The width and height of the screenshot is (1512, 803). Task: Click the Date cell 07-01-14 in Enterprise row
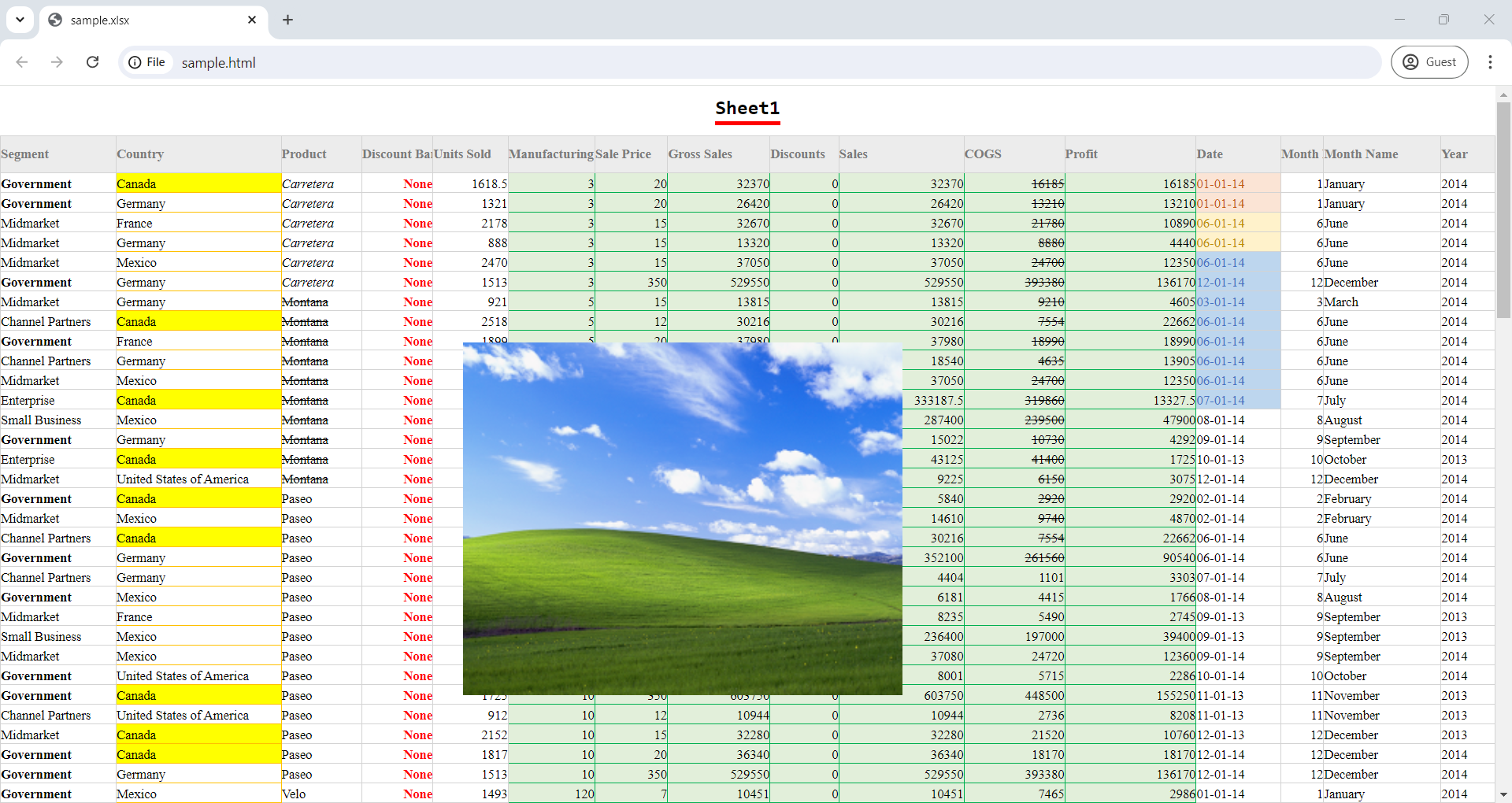pyautogui.click(x=1238, y=400)
